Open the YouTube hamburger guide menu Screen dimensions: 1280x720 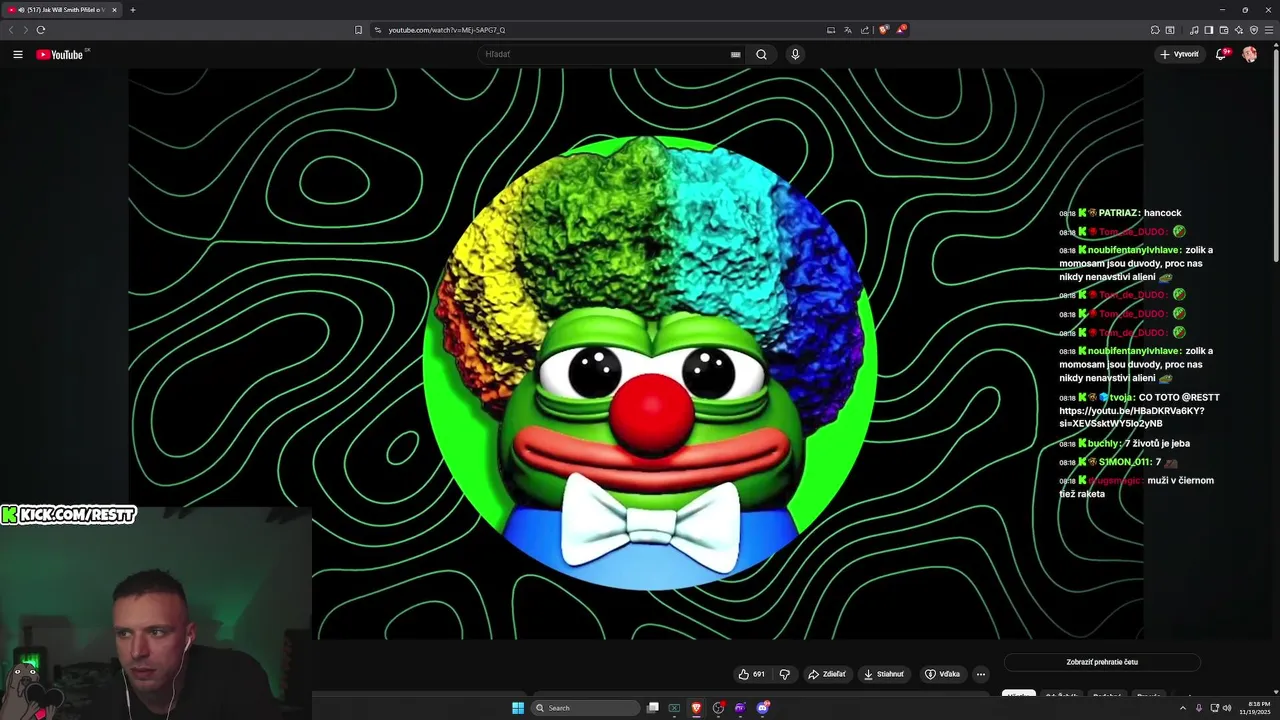[x=18, y=55]
